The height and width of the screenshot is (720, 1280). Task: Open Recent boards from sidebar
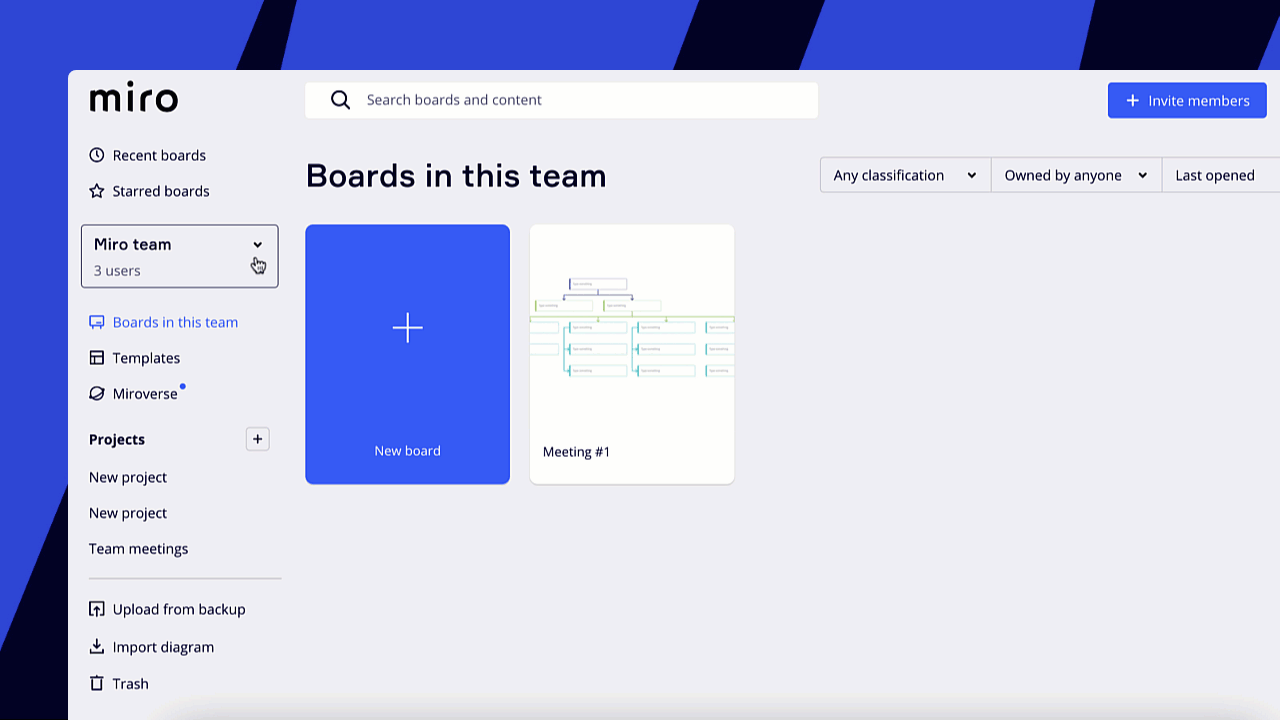[x=159, y=155]
